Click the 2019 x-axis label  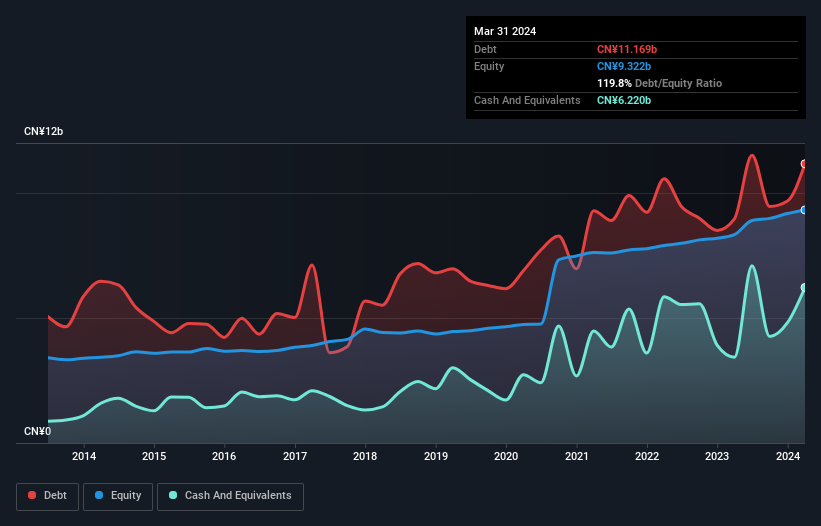[x=436, y=456]
